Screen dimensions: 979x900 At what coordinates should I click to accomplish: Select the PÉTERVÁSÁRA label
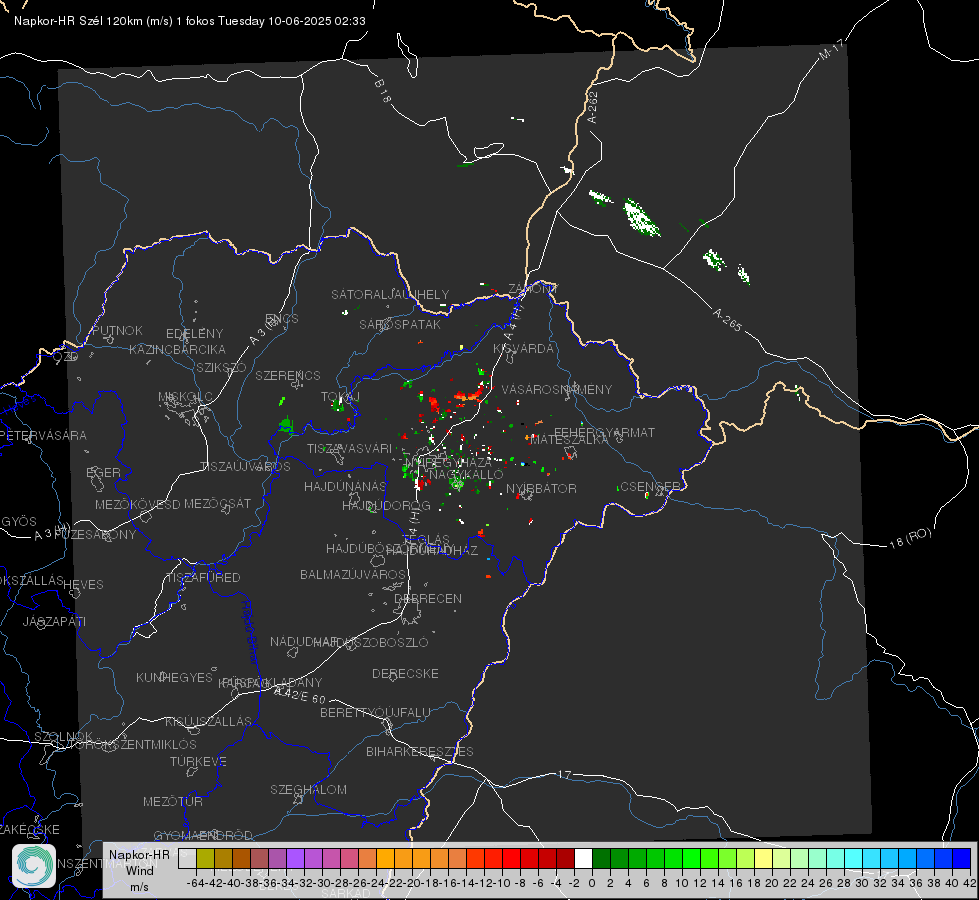click(44, 435)
